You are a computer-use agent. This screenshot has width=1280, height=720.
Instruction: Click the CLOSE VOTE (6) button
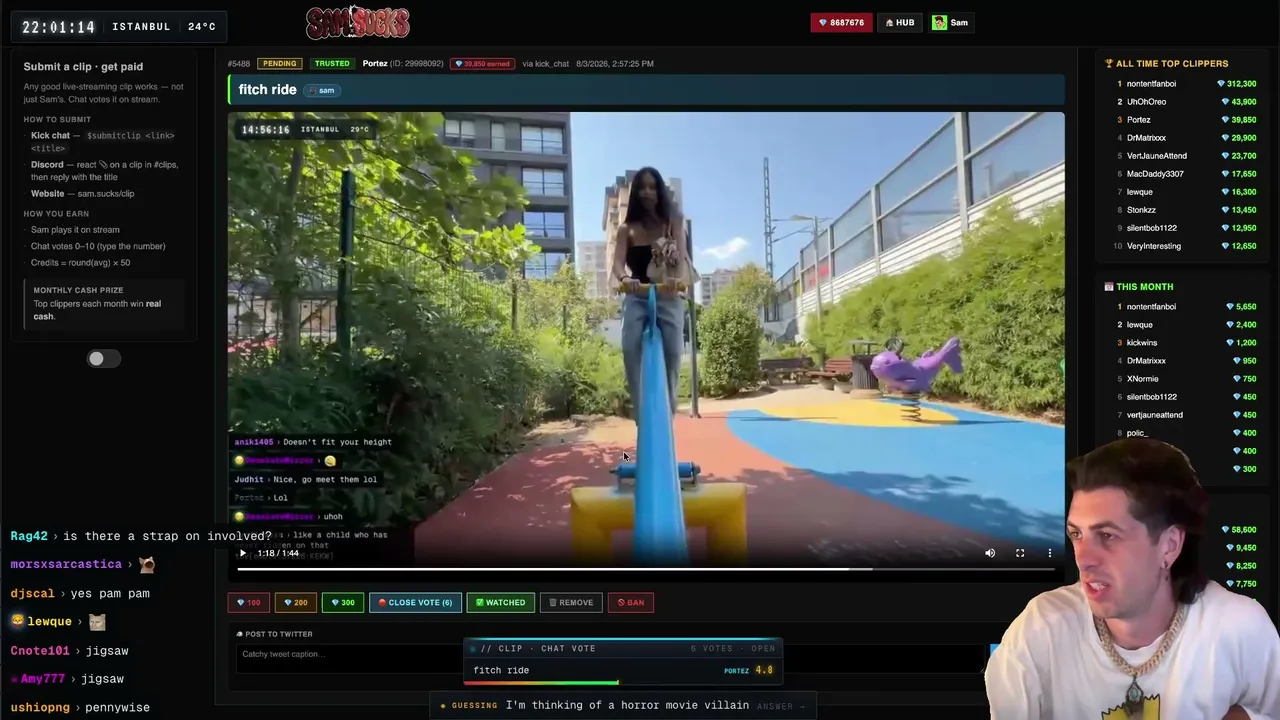[415, 602]
